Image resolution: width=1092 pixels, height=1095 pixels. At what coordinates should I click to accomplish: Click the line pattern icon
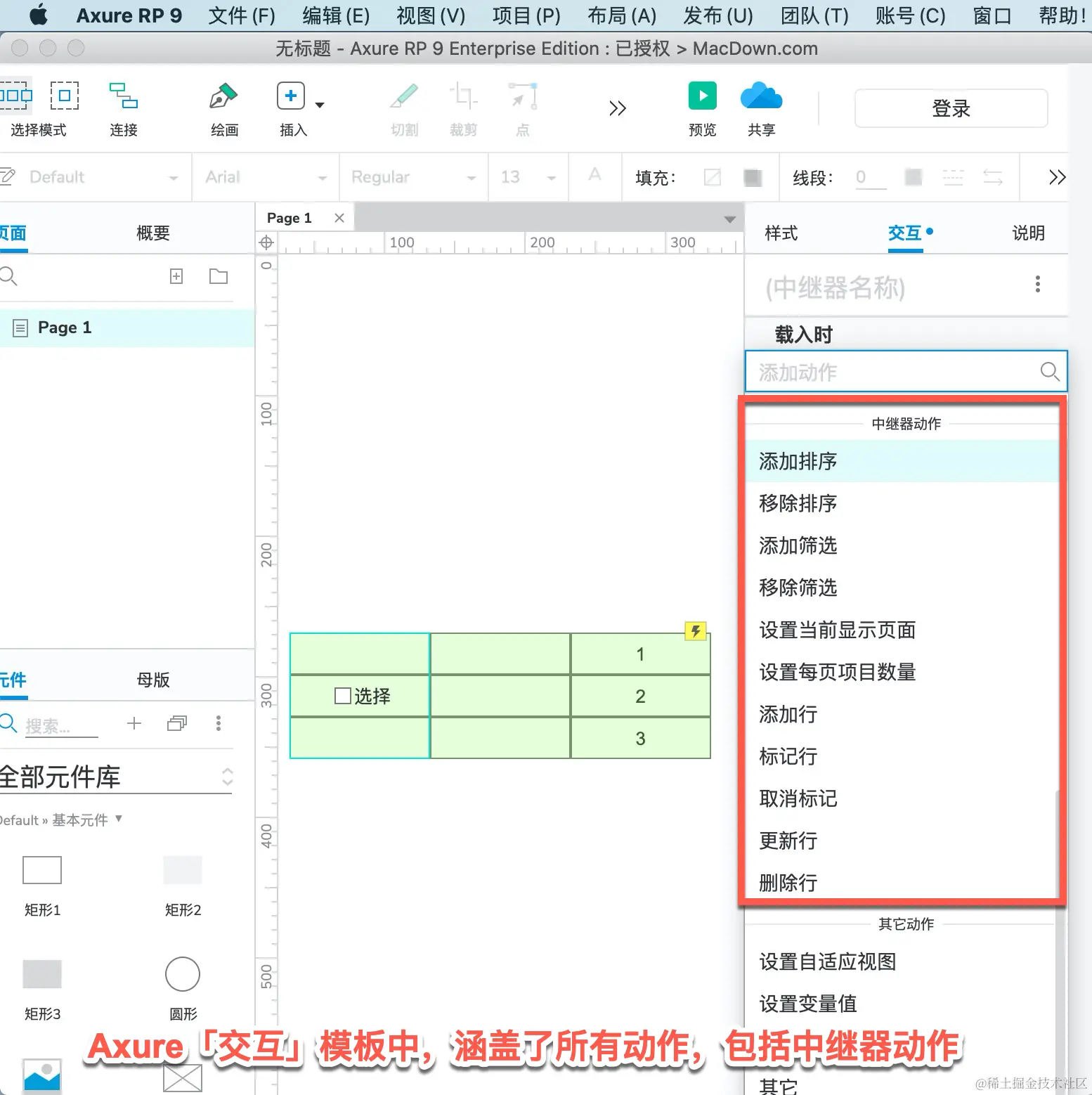click(x=953, y=177)
